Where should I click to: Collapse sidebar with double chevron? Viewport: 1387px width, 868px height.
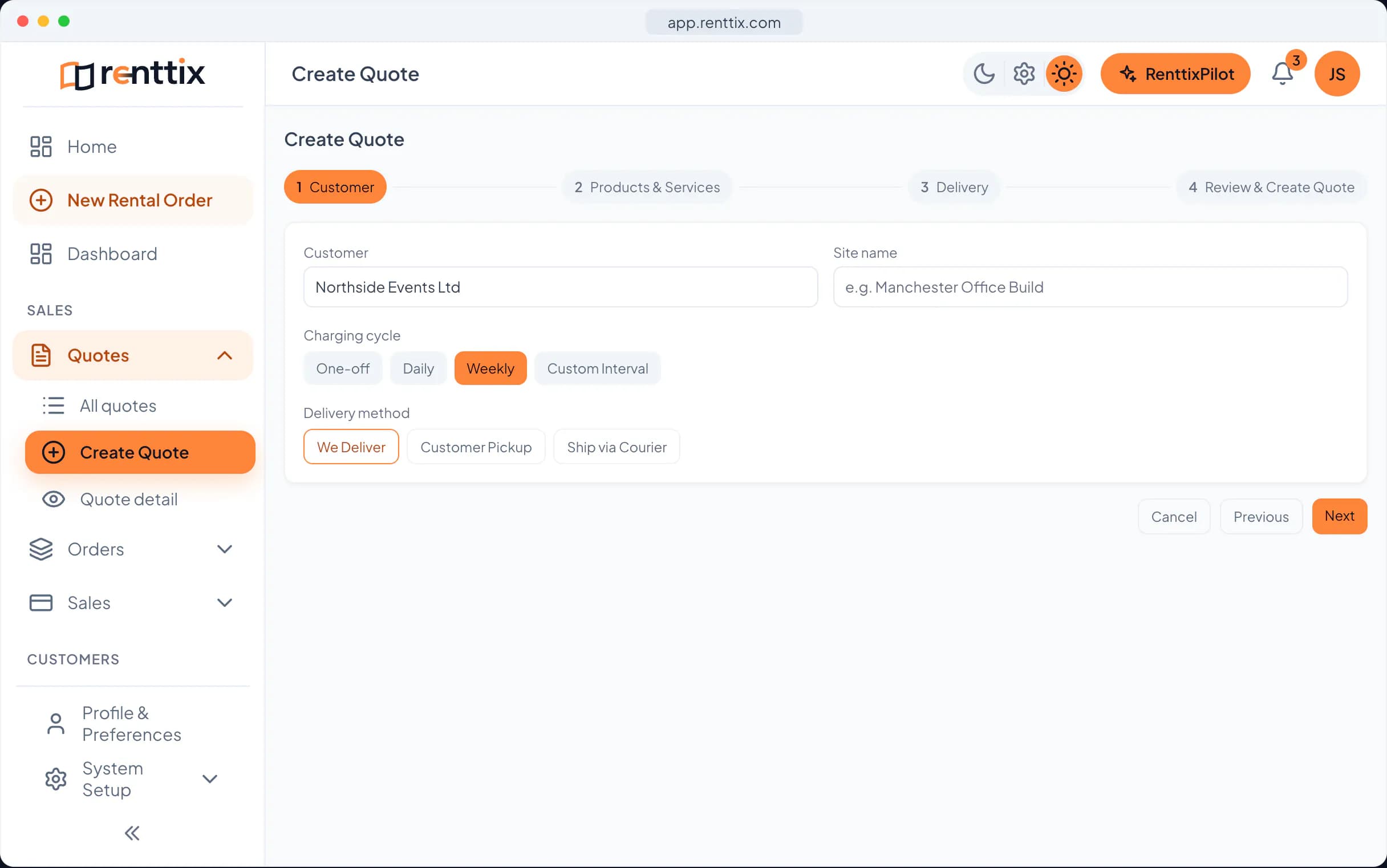[132, 833]
